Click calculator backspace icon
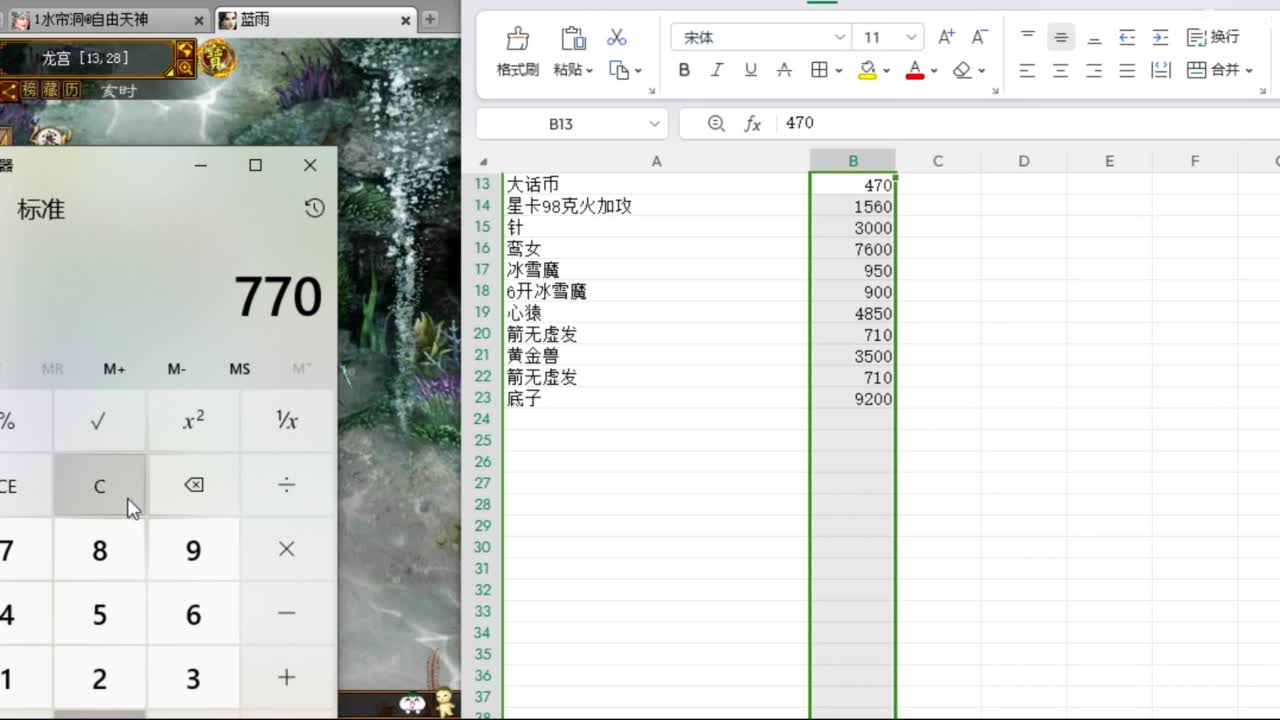Viewport: 1280px width, 720px height. [x=193, y=485]
